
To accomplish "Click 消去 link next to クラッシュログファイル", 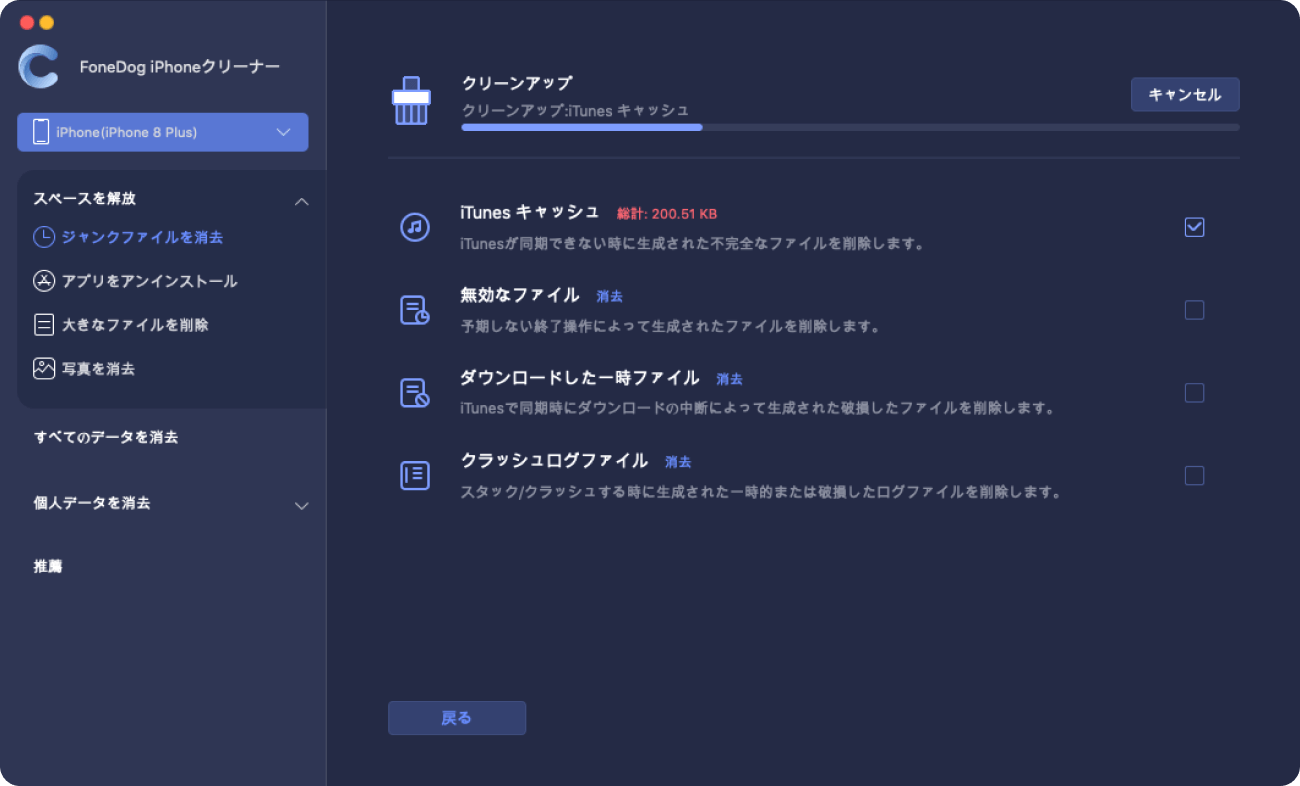I will pos(679,462).
